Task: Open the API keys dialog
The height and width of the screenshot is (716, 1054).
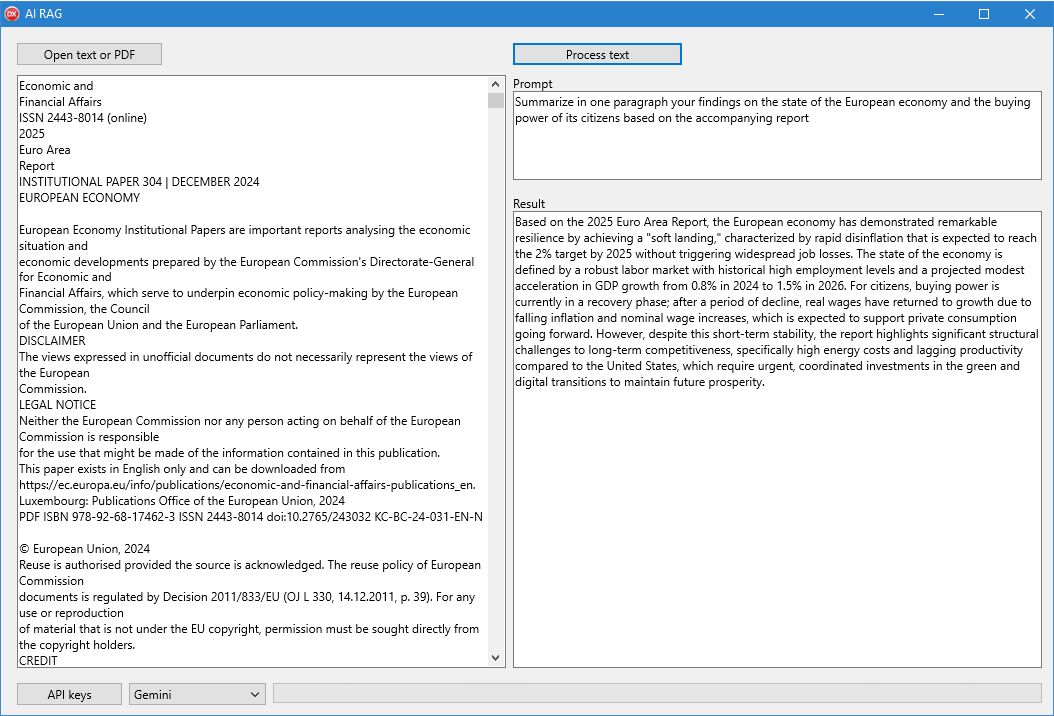Action: pos(69,694)
